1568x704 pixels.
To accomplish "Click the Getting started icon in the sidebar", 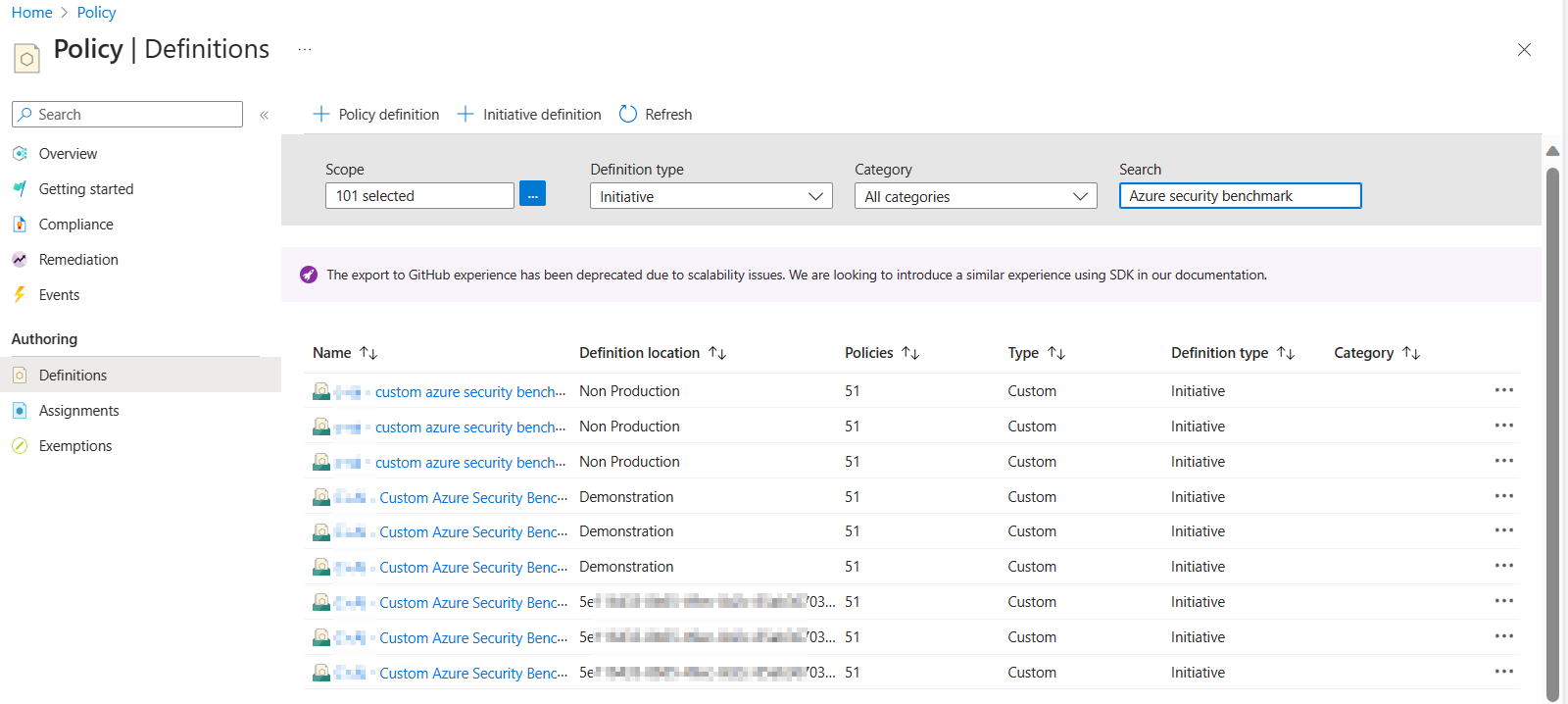I will click(20, 189).
